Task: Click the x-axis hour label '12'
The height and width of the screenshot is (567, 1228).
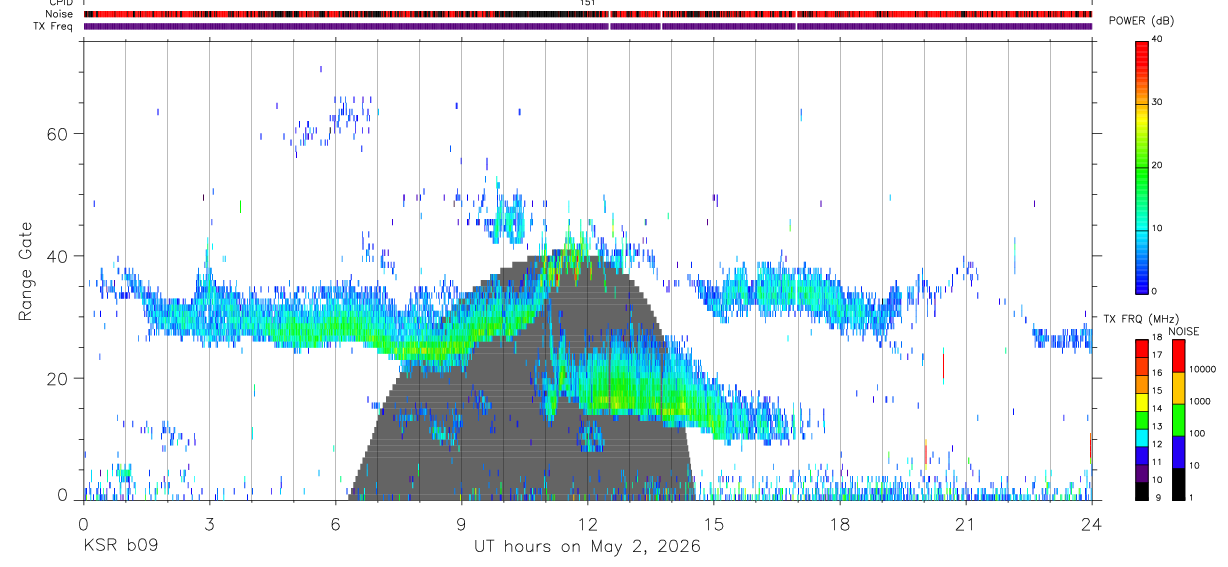Action: [x=587, y=523]
